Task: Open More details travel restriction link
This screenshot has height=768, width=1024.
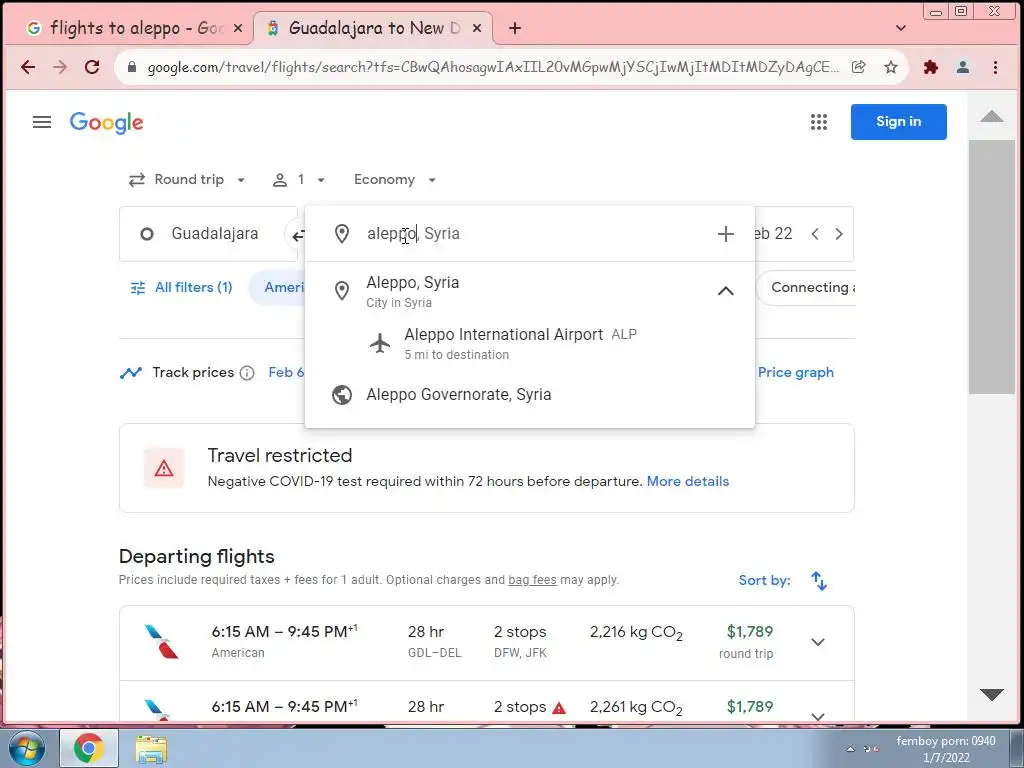Action: tap(688, 481)
